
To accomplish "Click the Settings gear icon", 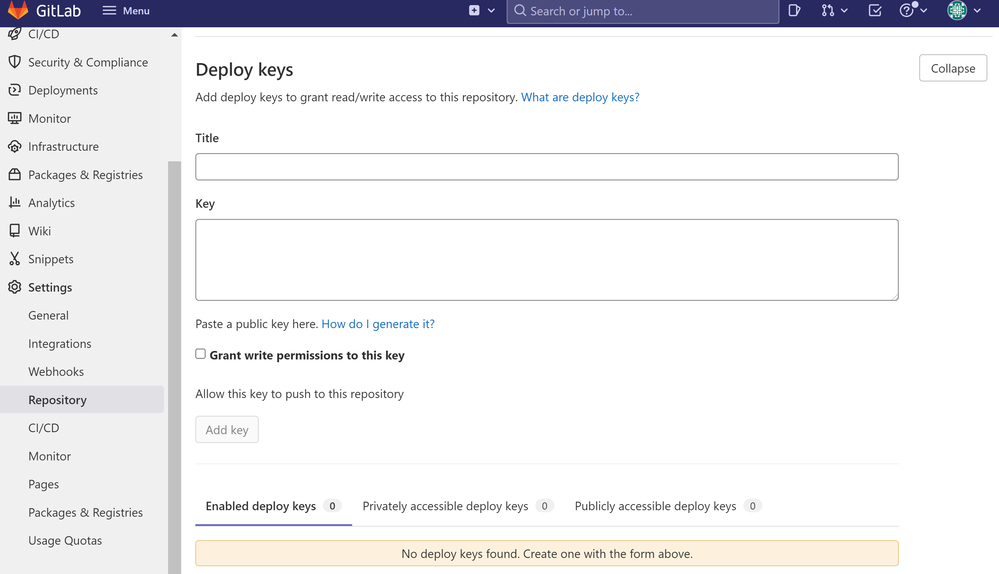I will point(14,287).
